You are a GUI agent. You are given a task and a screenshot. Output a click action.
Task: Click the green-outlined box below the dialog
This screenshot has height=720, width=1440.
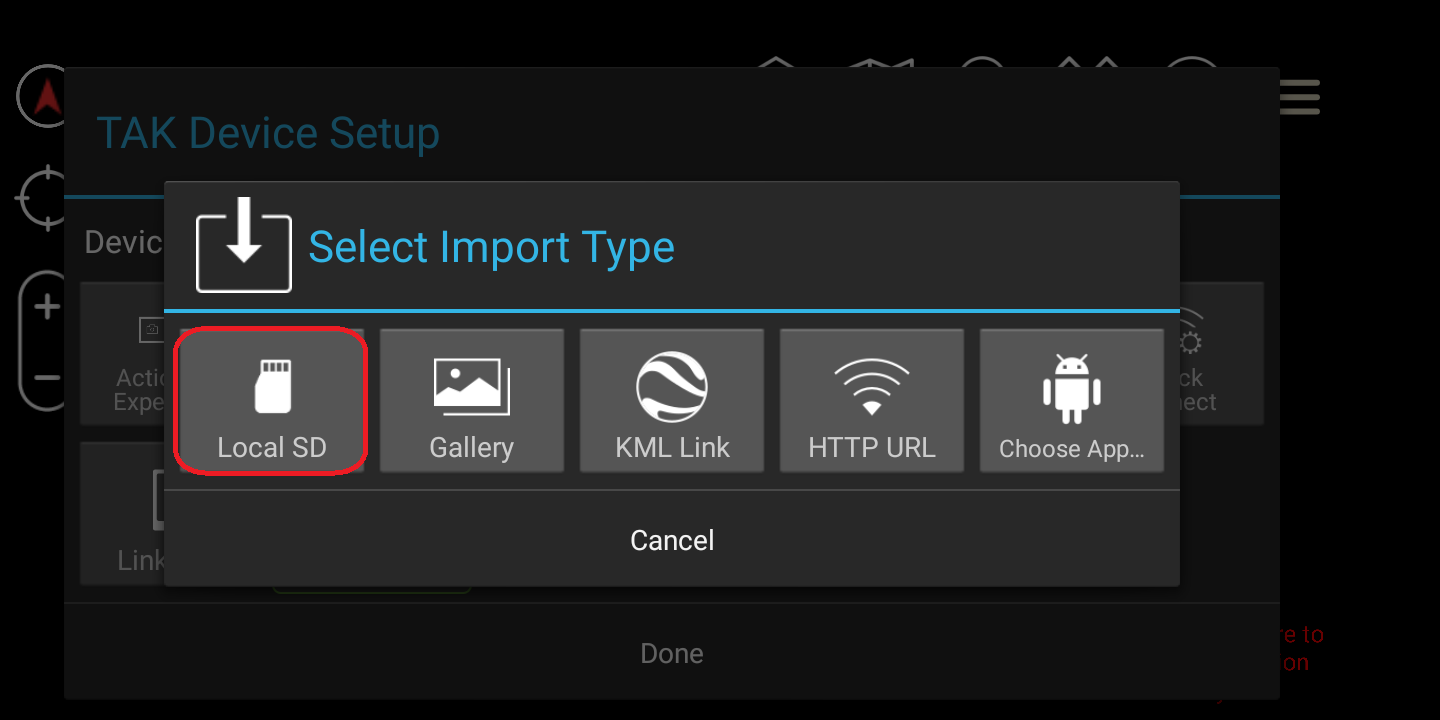tap(371, 590)
